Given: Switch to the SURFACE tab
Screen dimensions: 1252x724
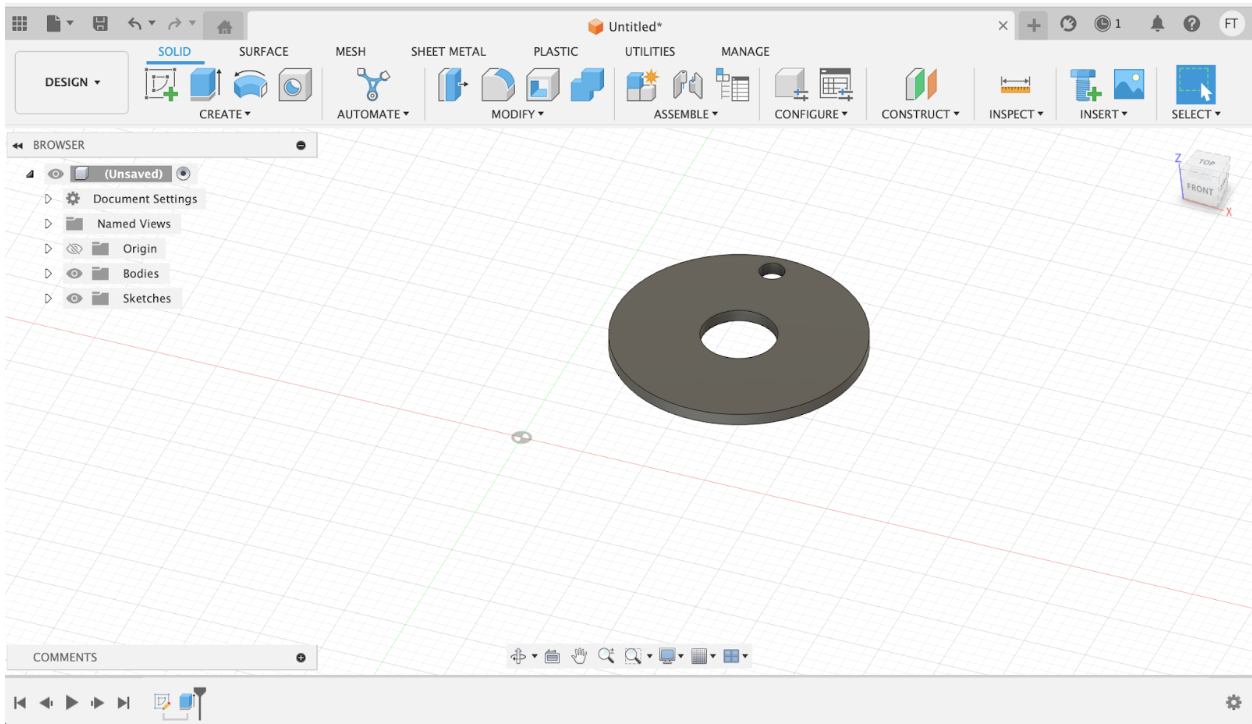Looking at the screenshot, I should pyautogui.click(x=263, y=52).
